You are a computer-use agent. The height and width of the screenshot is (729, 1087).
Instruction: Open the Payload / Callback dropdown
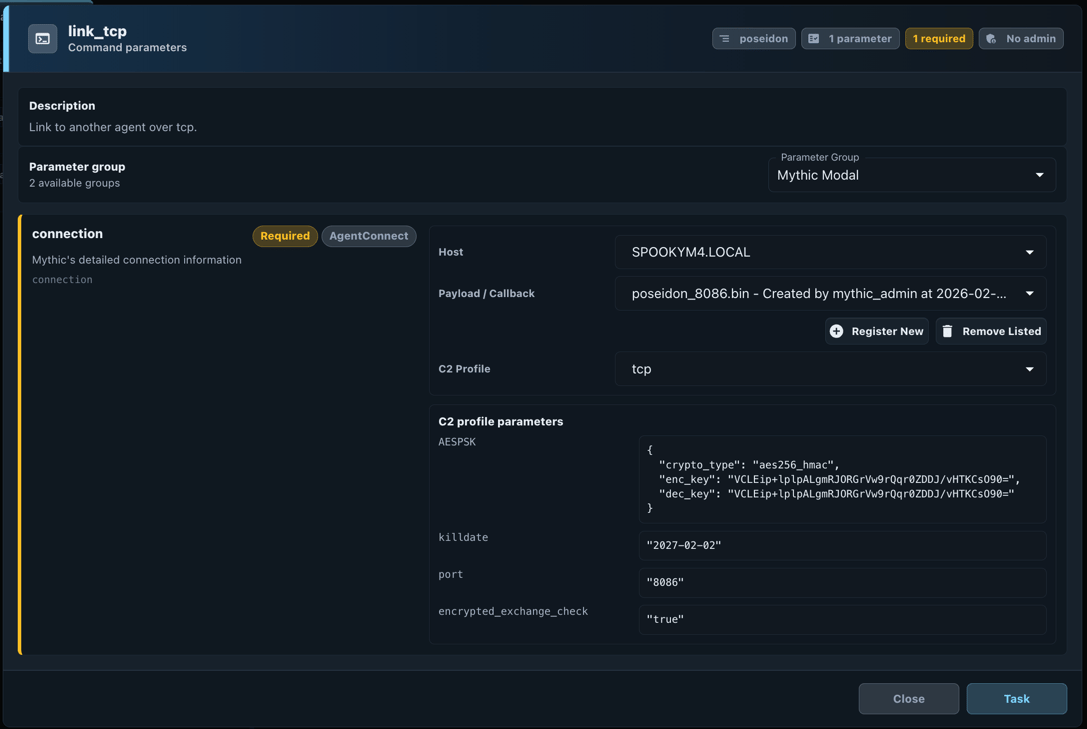831,294
